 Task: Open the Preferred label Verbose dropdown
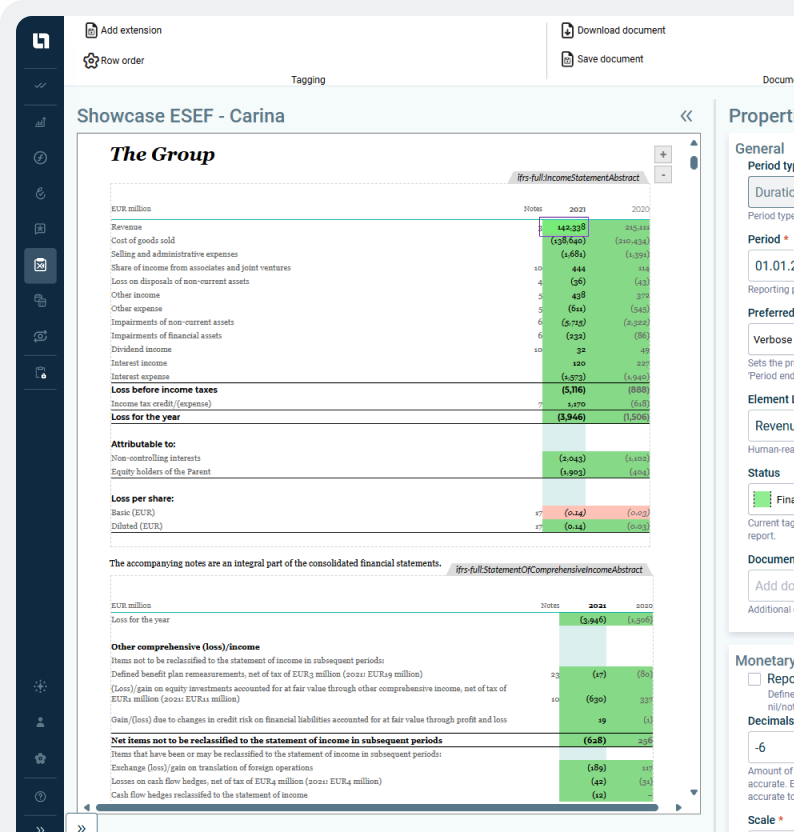tap(771, 340)
